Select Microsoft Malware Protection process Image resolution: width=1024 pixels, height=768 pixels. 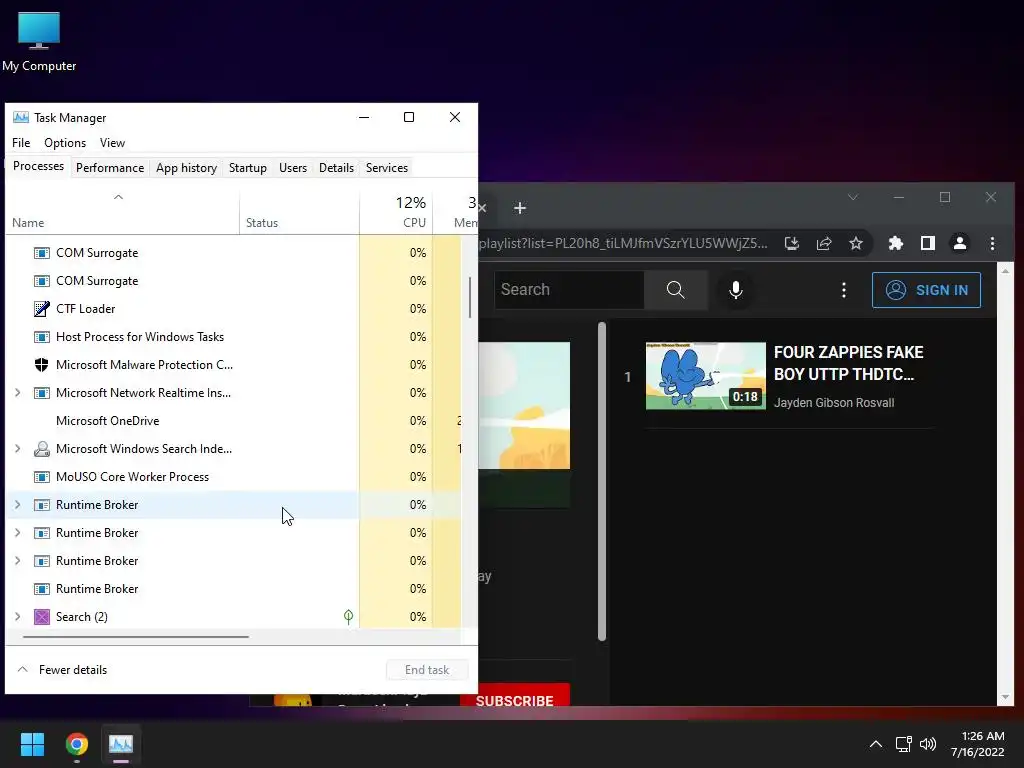234,365
